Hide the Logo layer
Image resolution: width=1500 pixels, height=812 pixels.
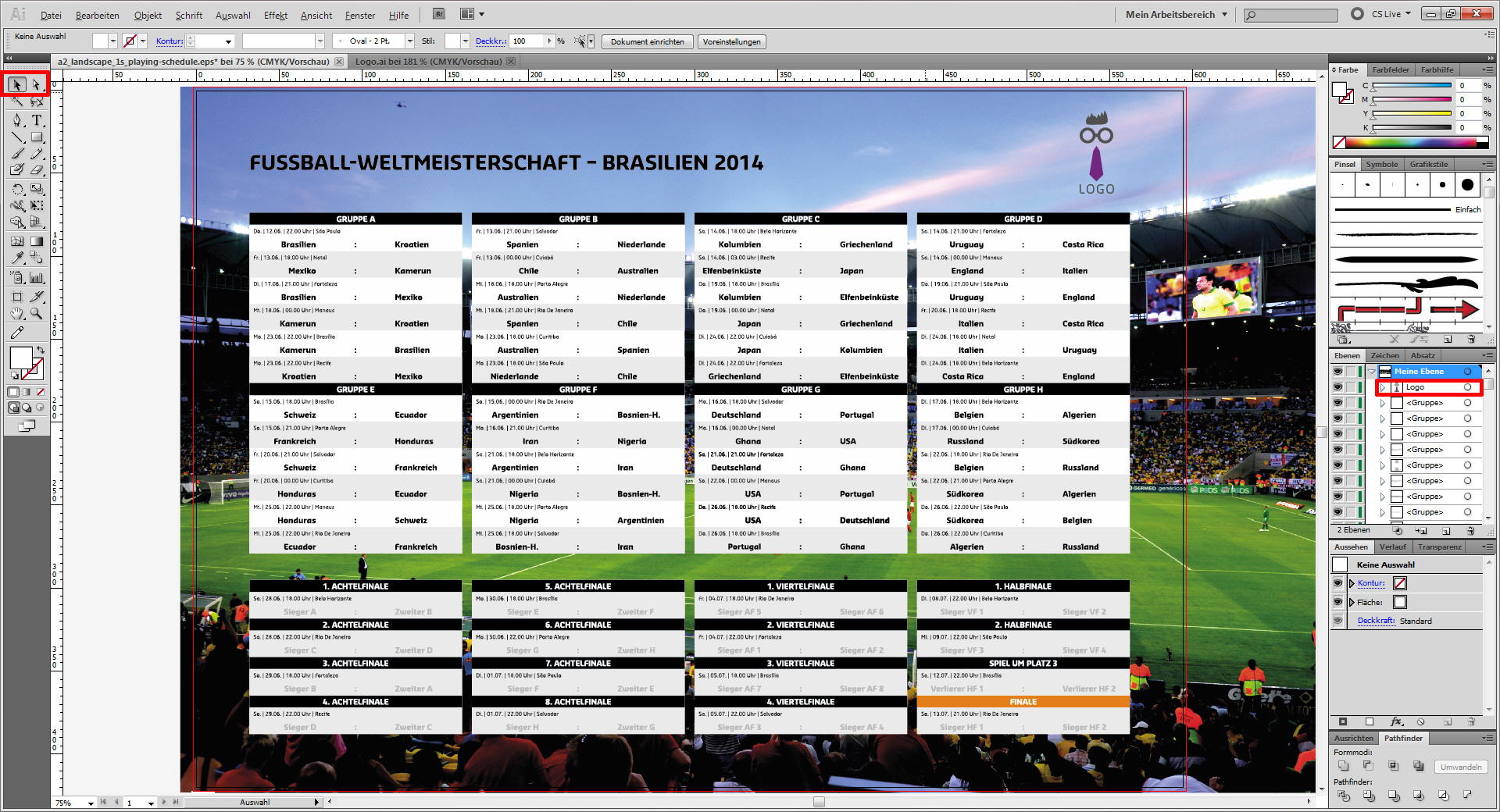point(1338,386)
